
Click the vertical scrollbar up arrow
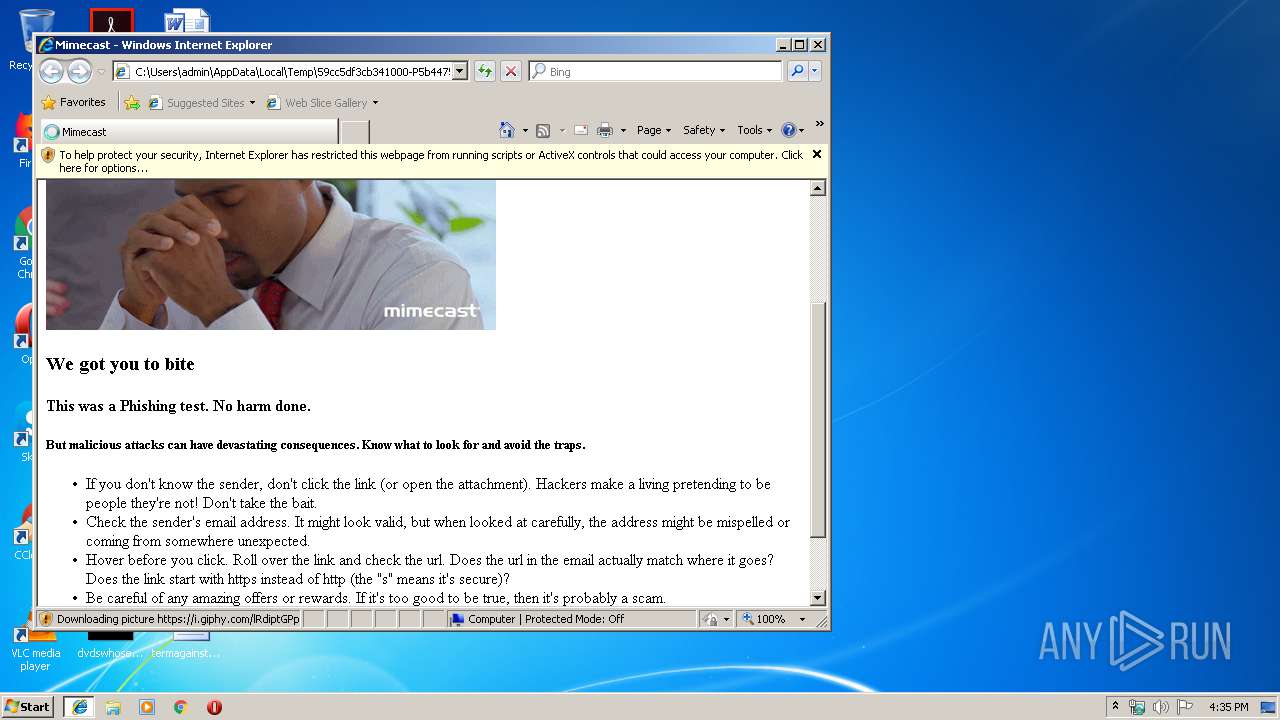tap(818, 188)
